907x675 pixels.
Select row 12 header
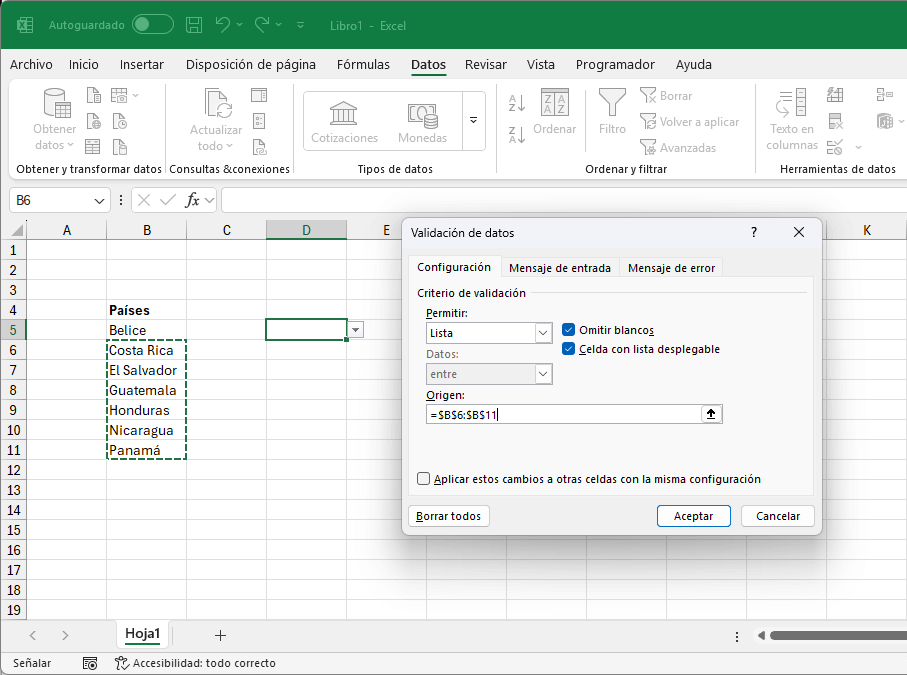(13, 470)
